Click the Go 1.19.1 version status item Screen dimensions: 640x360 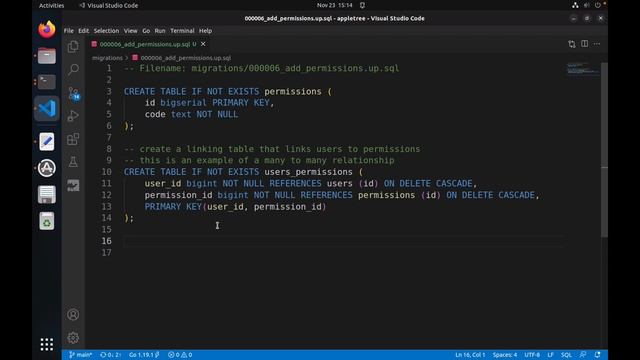[144, 355]
